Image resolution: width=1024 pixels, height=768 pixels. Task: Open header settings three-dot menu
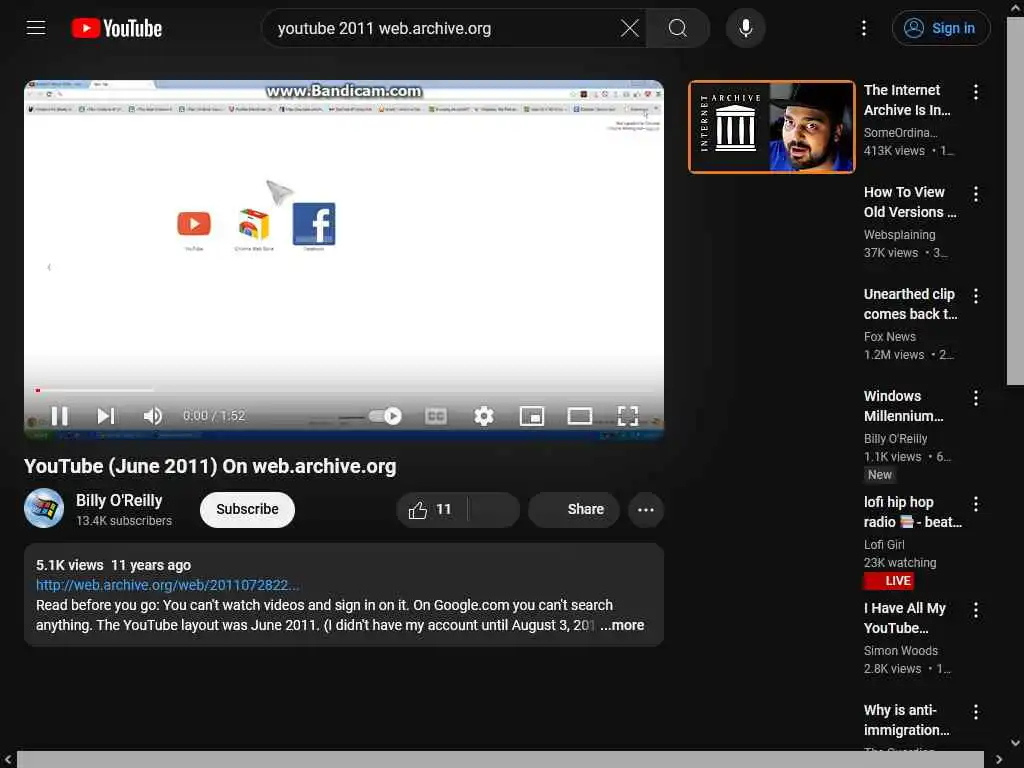[864, 28]
